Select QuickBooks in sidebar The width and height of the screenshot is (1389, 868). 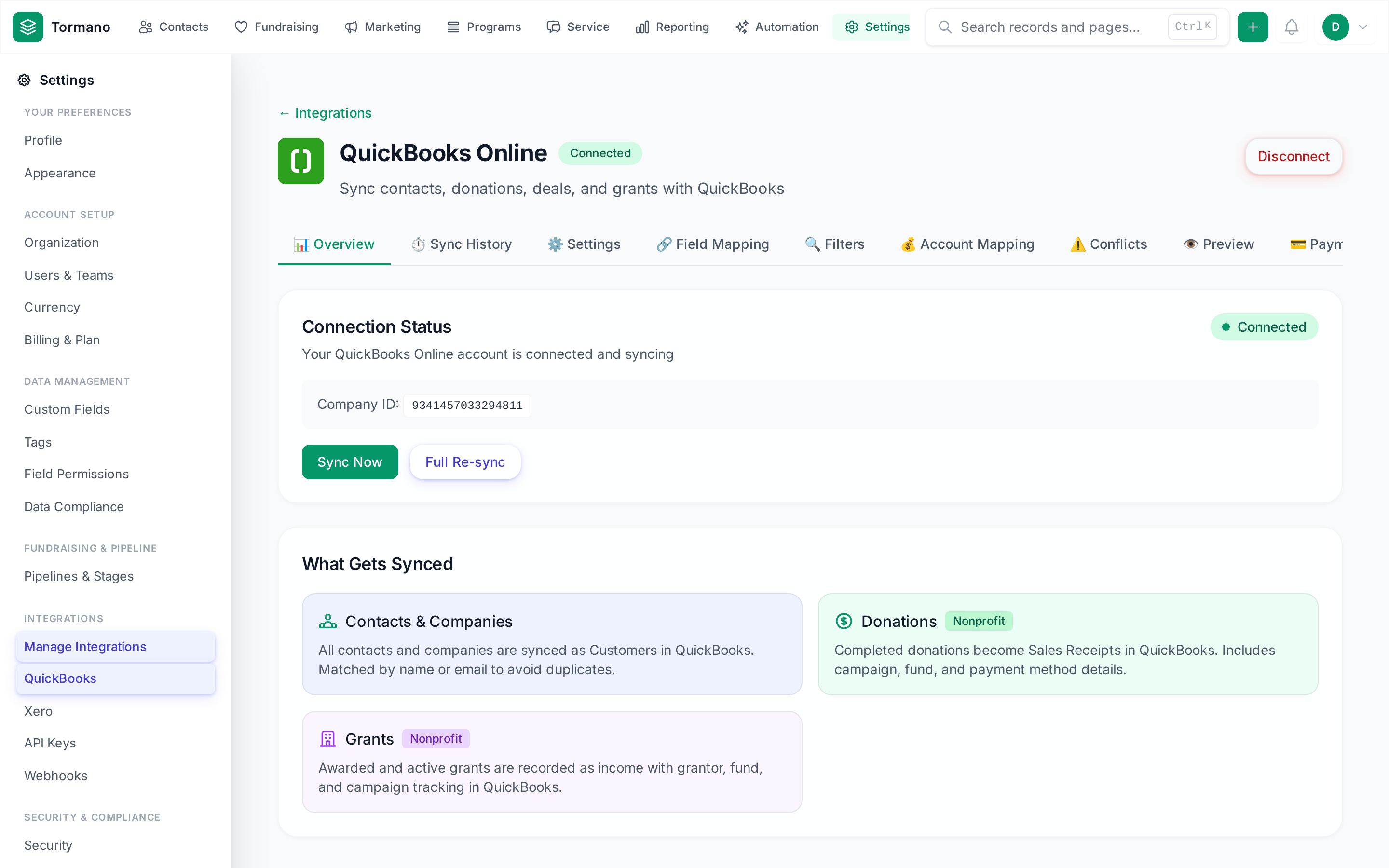115,678
